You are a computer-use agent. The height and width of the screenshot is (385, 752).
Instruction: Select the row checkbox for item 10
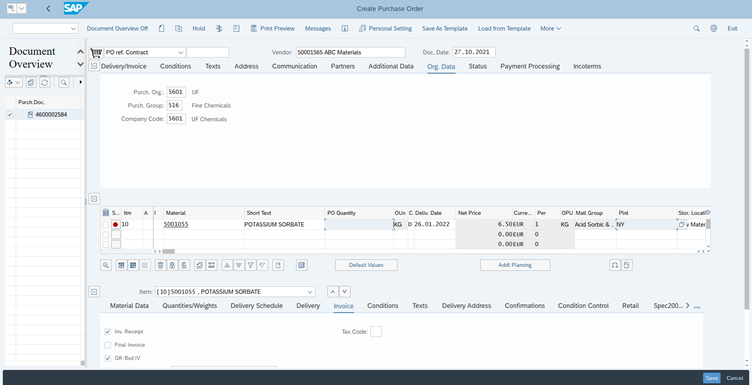[106, 224]
